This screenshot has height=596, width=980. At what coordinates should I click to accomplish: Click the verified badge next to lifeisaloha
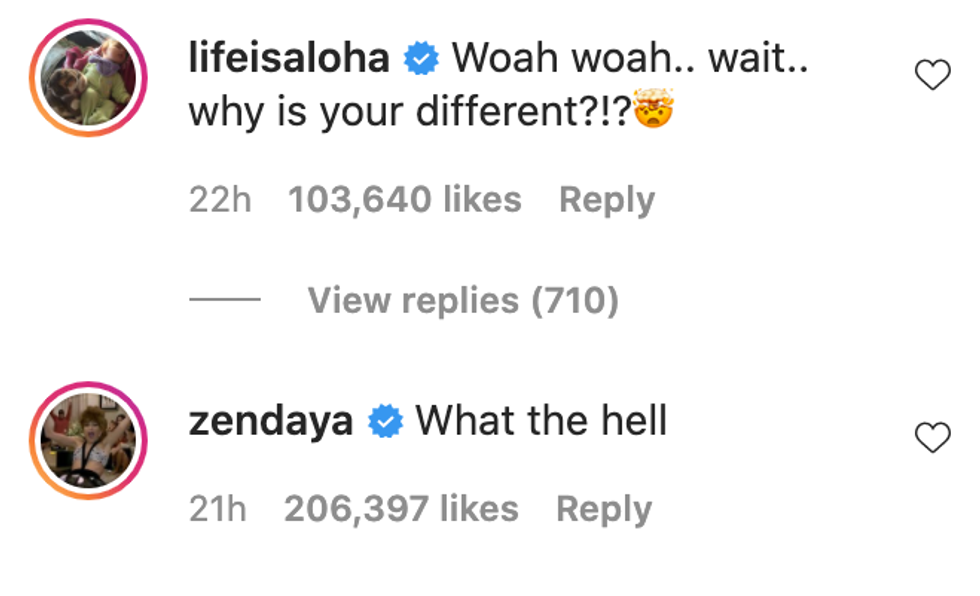(x=421, y=60)
